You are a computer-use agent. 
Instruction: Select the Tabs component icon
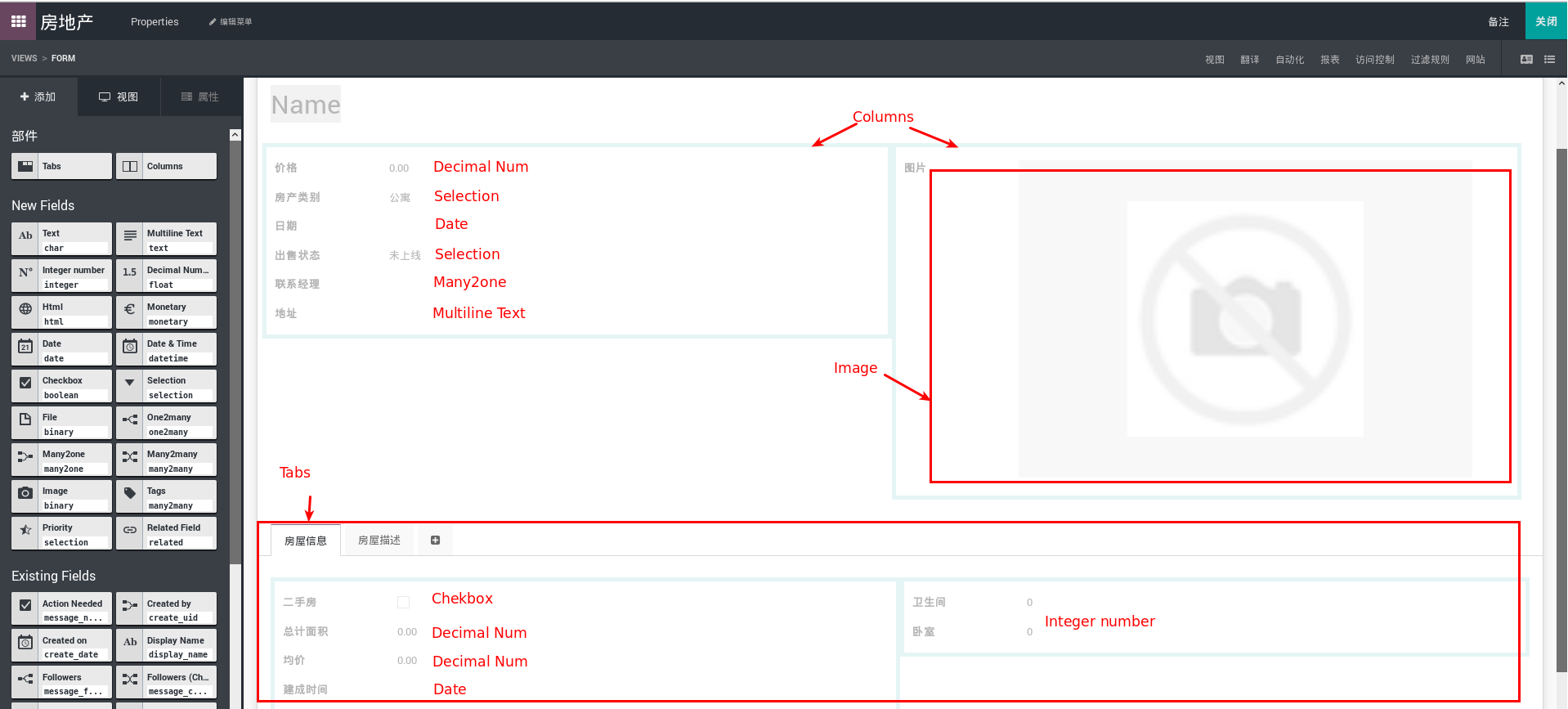26,166
